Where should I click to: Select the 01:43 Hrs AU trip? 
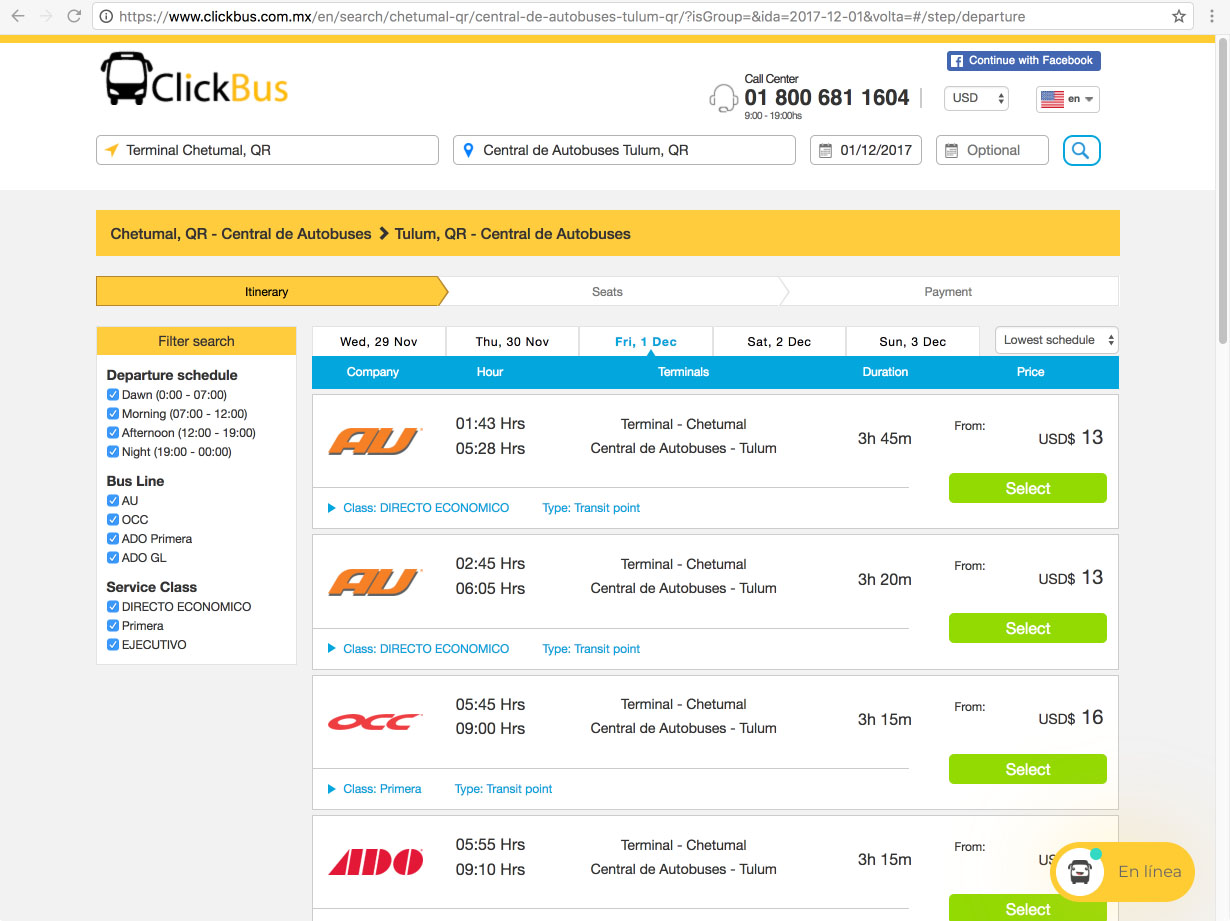1028,488
